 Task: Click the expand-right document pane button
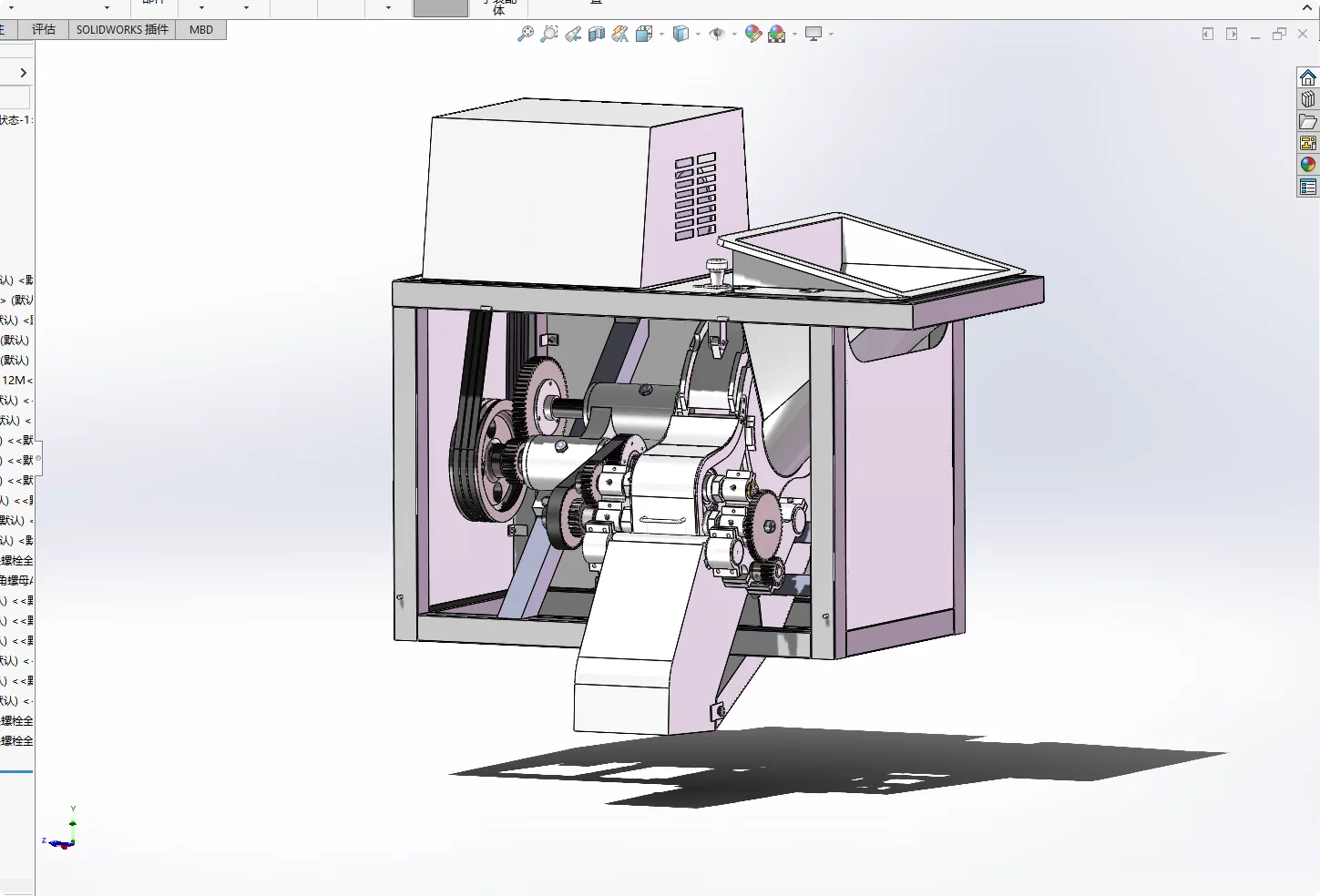tap(1232, 34)
